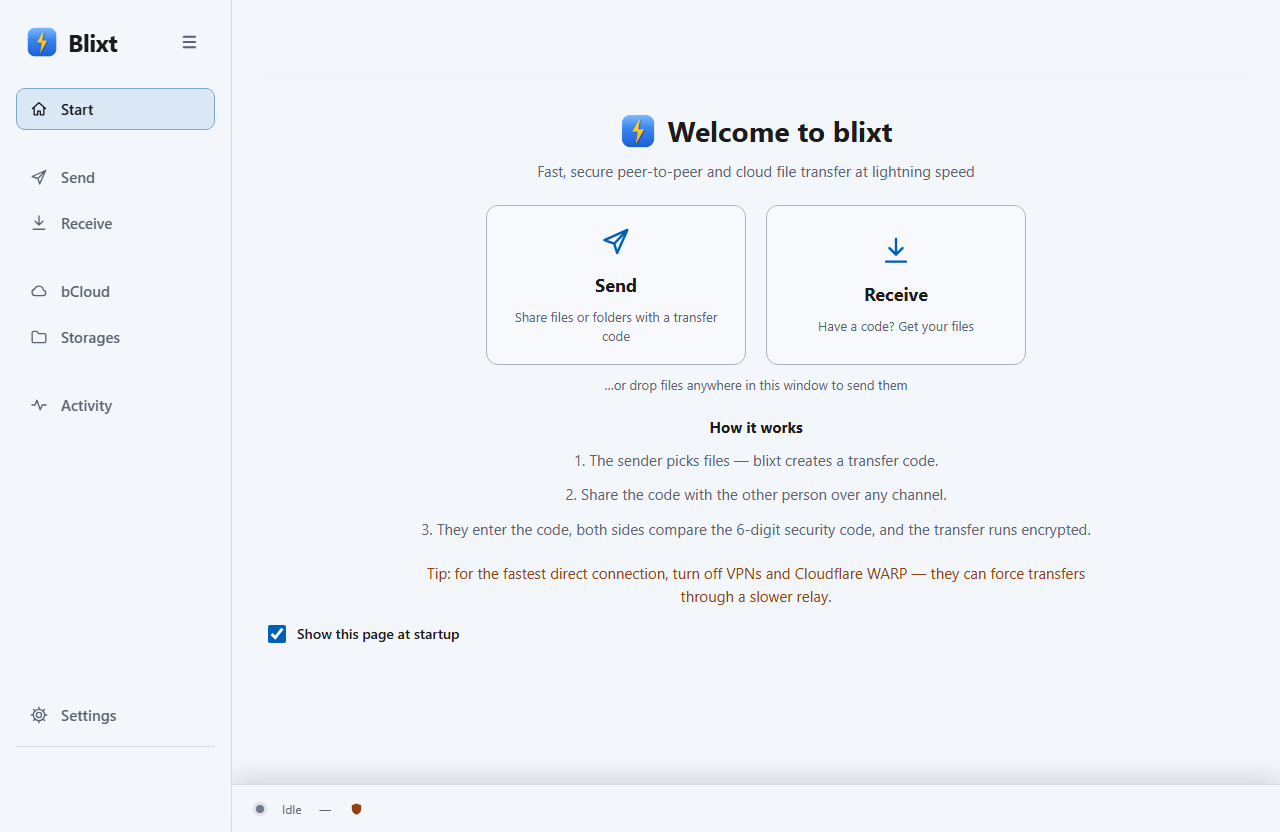Open Storages section
This screenshot has height=832, width=1280.
tap(115, 337)
